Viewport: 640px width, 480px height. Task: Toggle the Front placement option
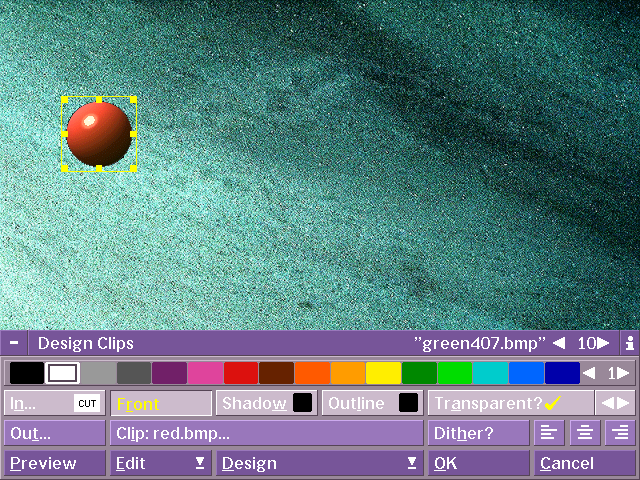161,403
